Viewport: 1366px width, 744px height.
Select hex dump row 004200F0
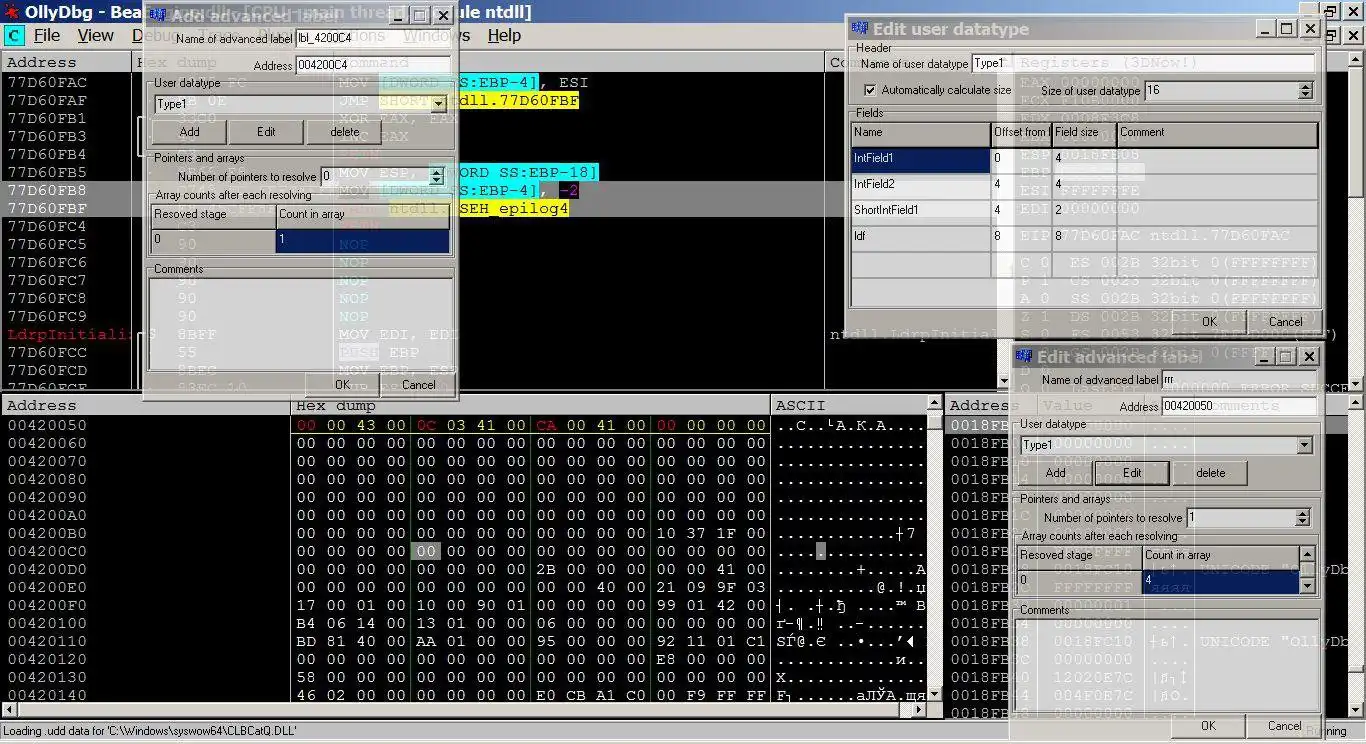click(47, 605)
